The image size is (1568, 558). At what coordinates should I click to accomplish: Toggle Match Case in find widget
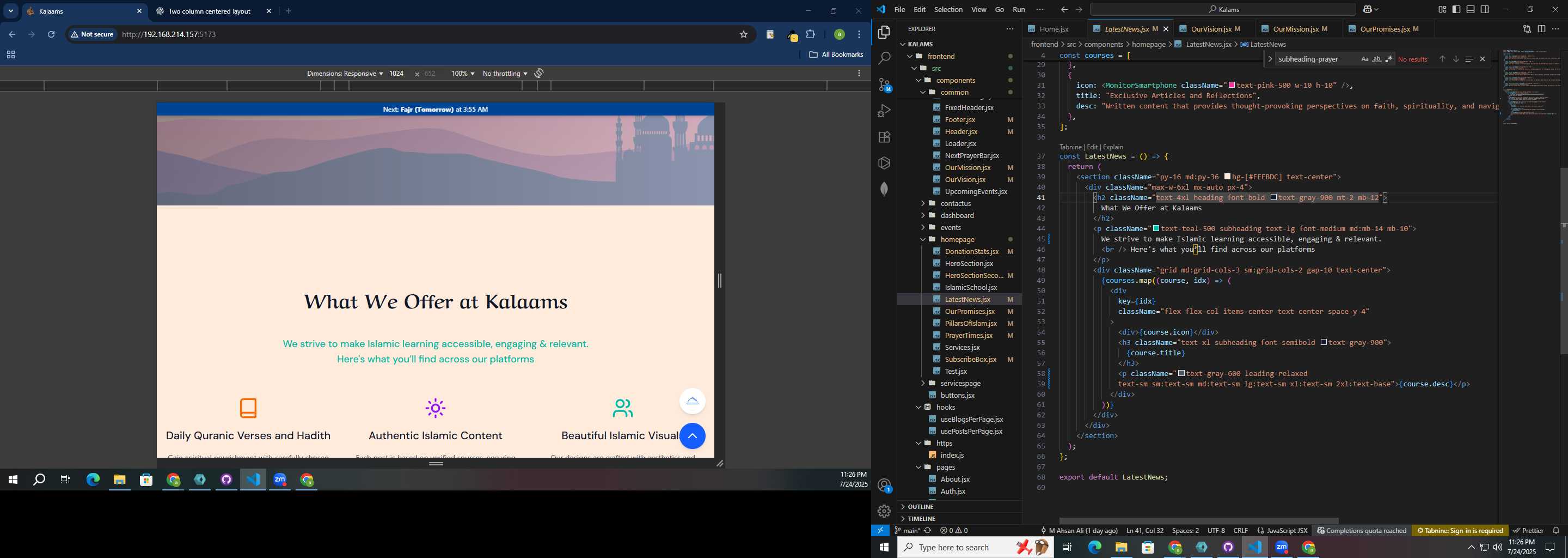(1365, 59)
